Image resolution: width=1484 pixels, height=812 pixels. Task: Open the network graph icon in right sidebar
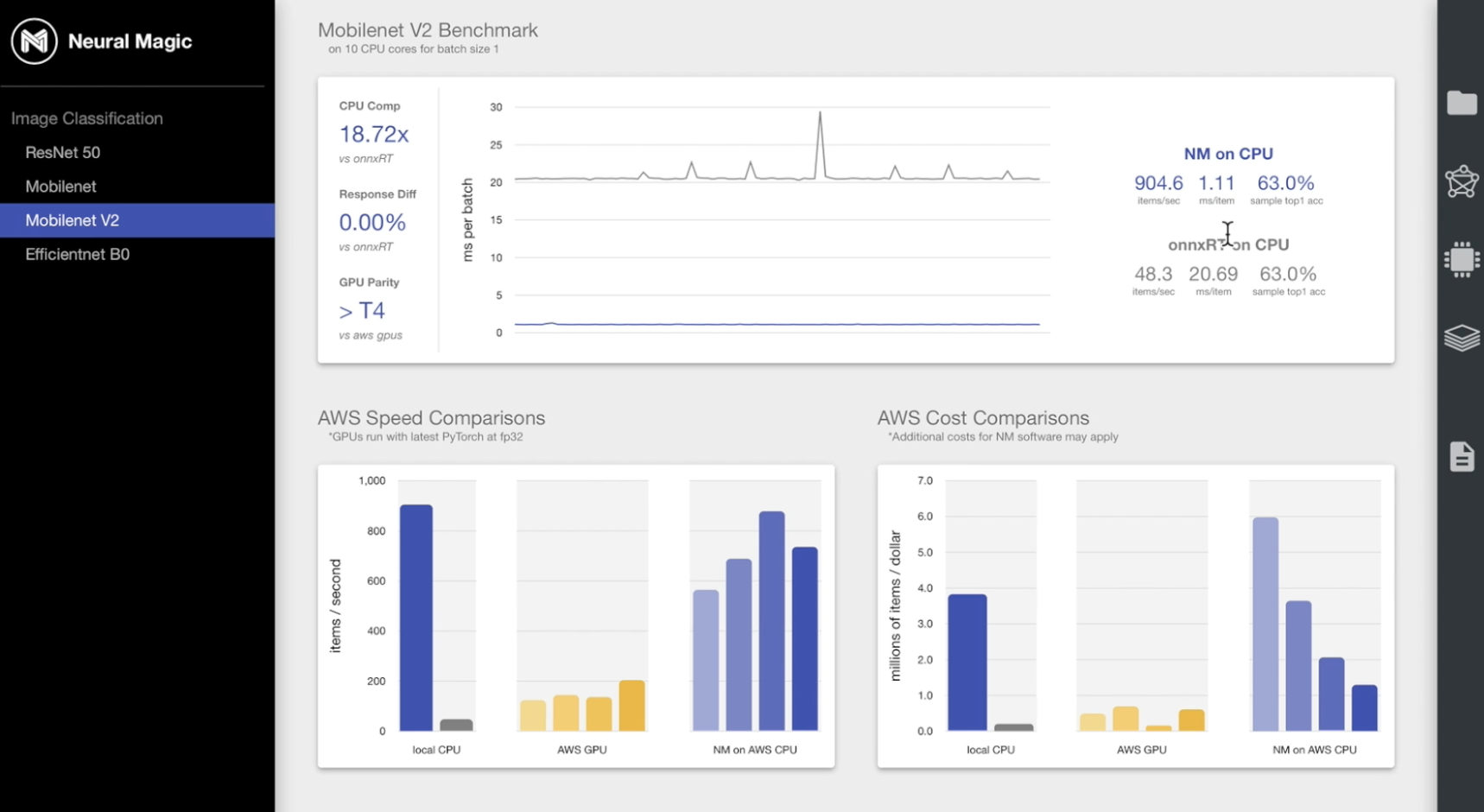pos(1462,181)
